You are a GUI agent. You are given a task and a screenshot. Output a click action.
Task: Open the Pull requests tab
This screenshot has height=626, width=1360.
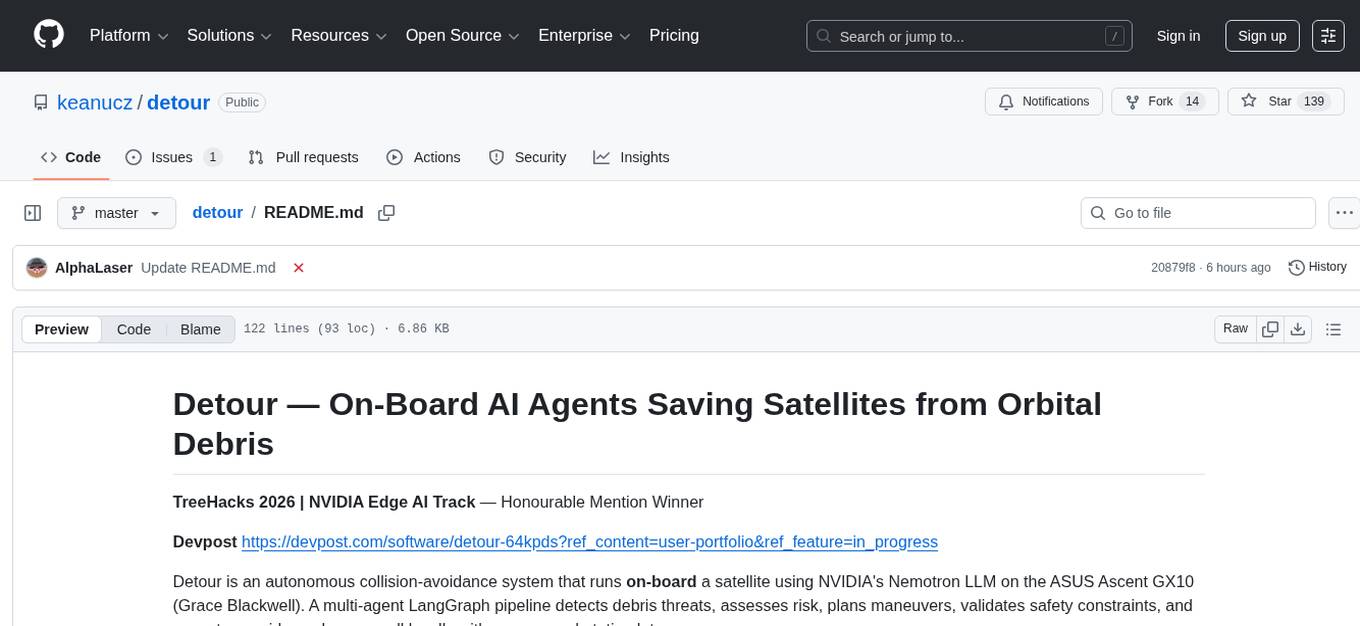[304, 157]
